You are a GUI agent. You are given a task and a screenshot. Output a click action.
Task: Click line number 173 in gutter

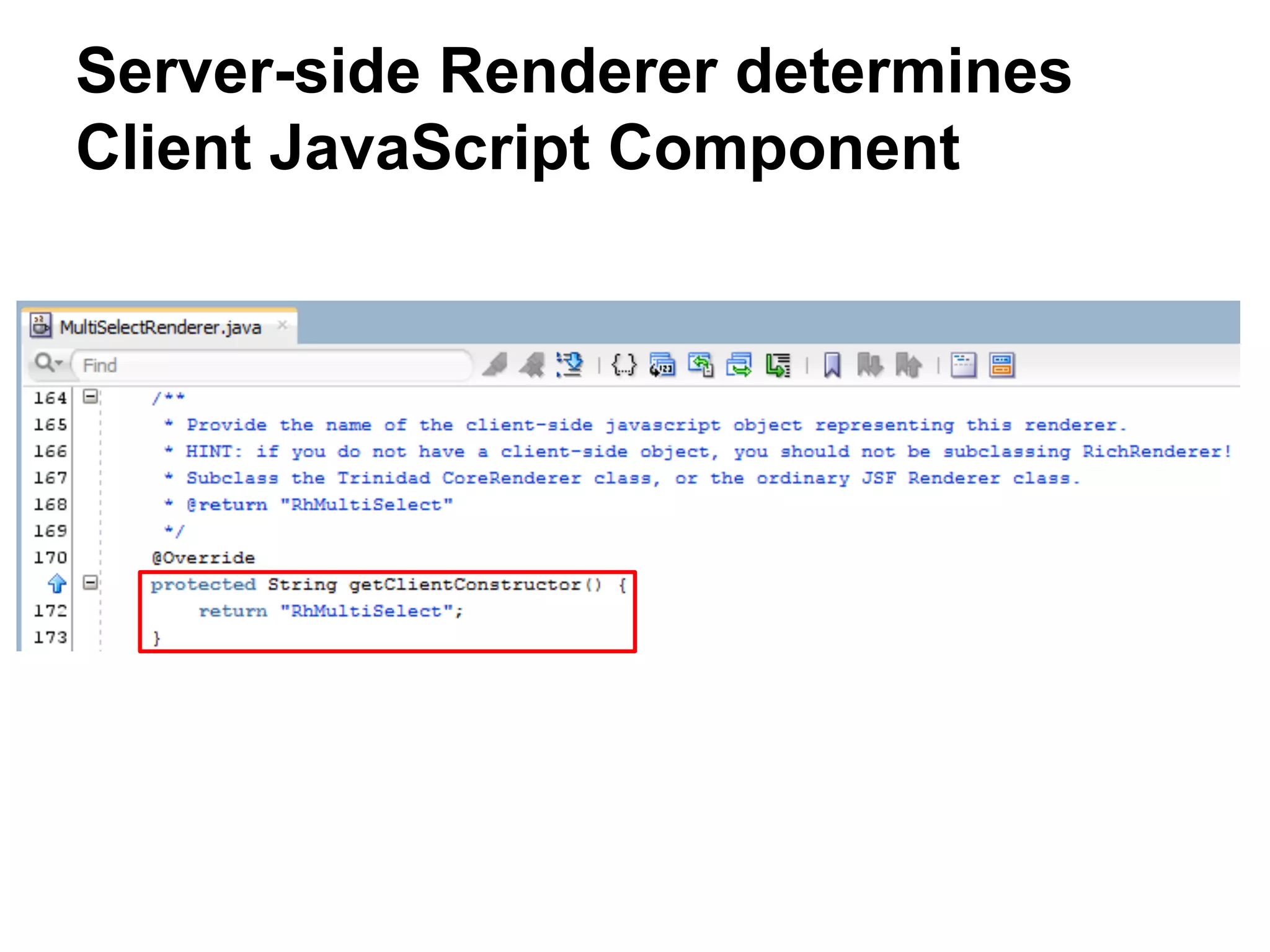tap(50, 638)
